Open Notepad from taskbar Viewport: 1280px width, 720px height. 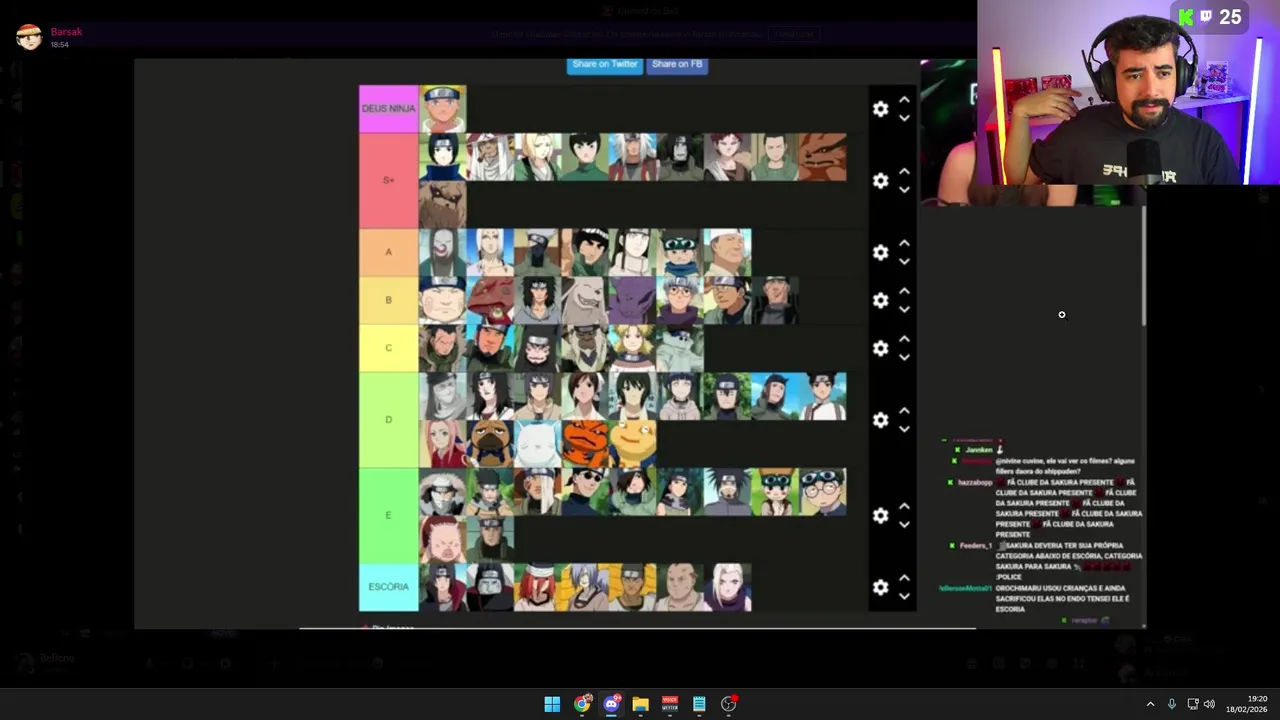coord(699,704)
